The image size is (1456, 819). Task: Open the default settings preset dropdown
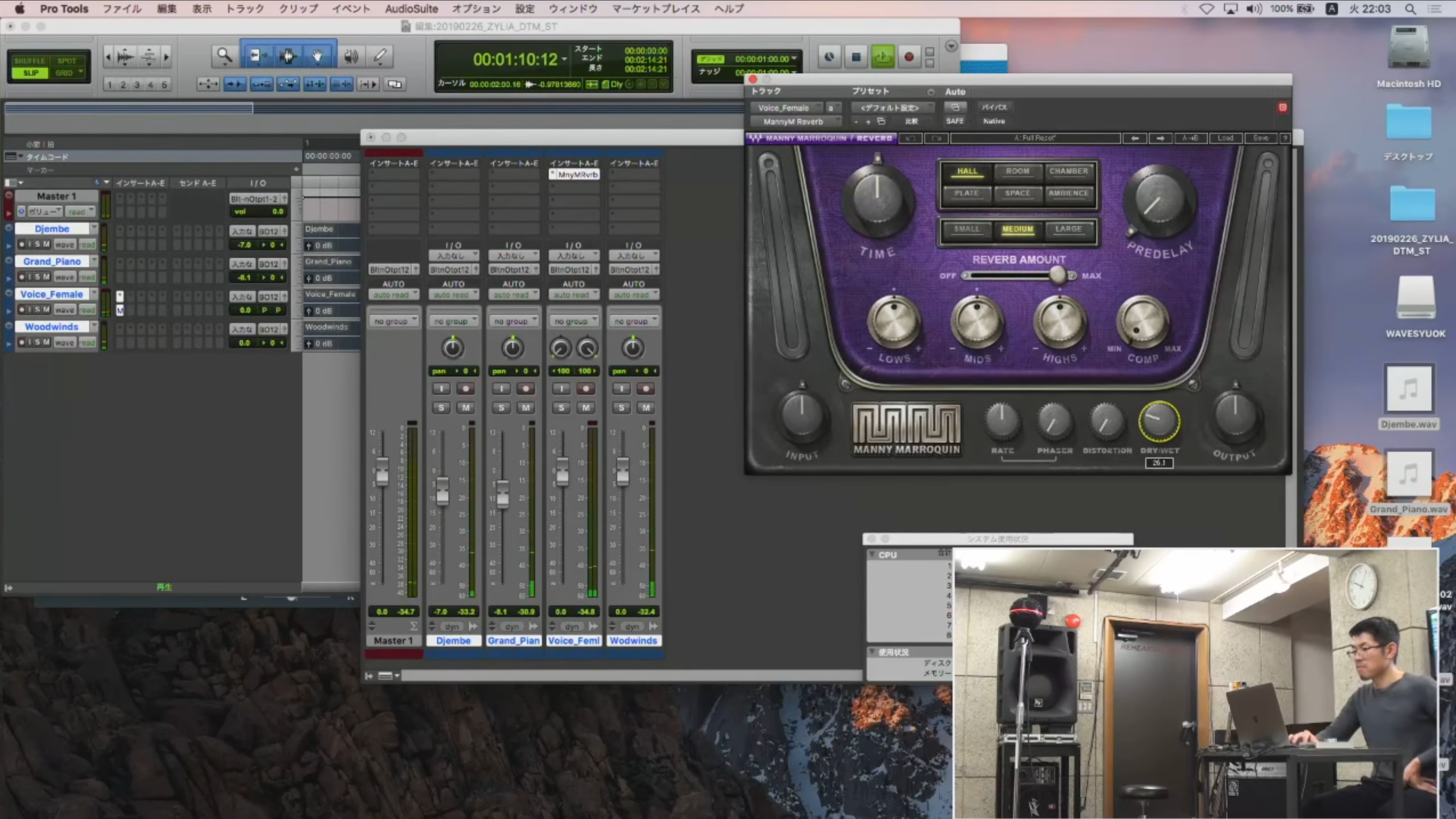[x=892, y=108]
